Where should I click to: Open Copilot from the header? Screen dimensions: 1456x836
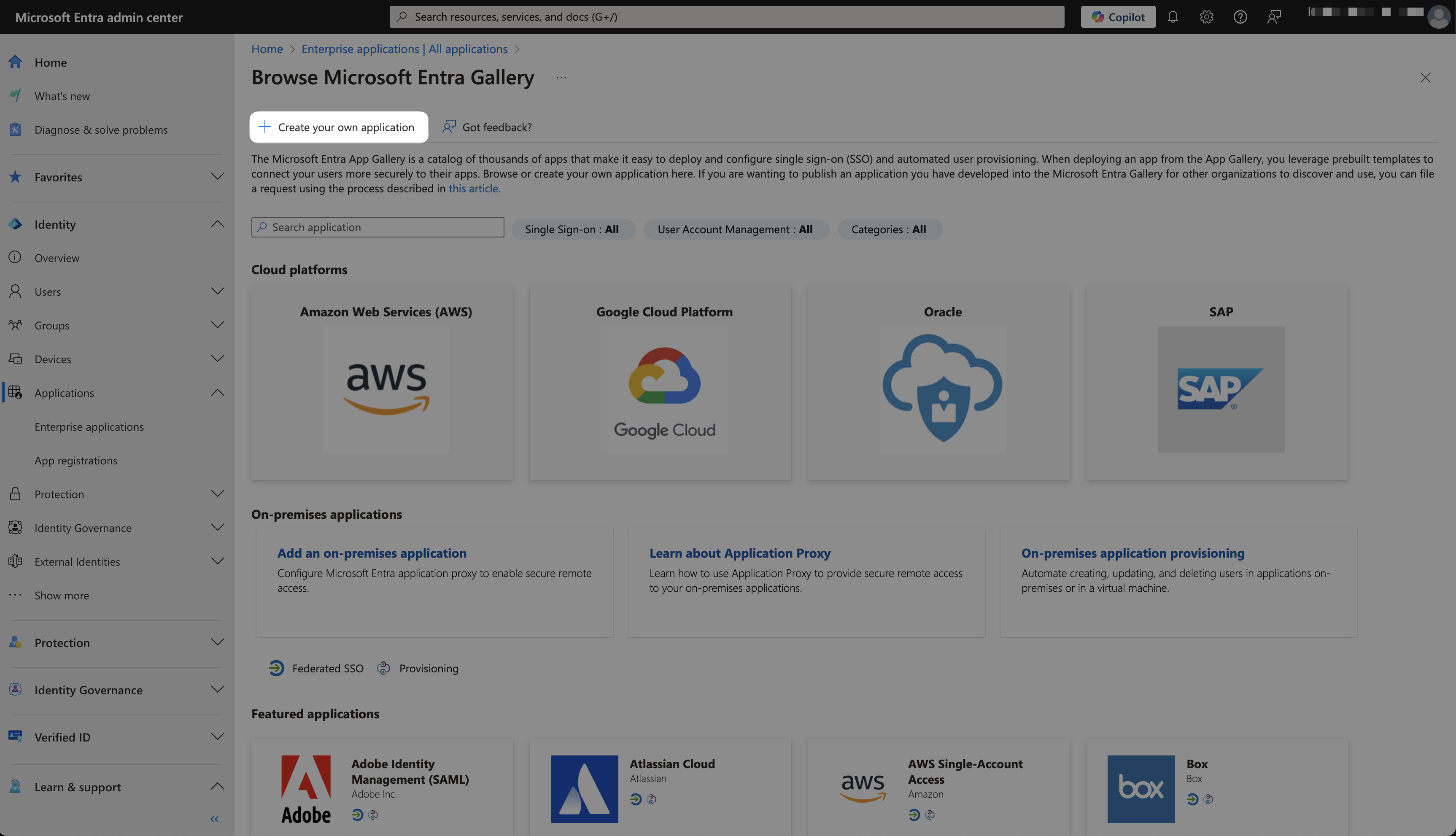coord(1118,17)
